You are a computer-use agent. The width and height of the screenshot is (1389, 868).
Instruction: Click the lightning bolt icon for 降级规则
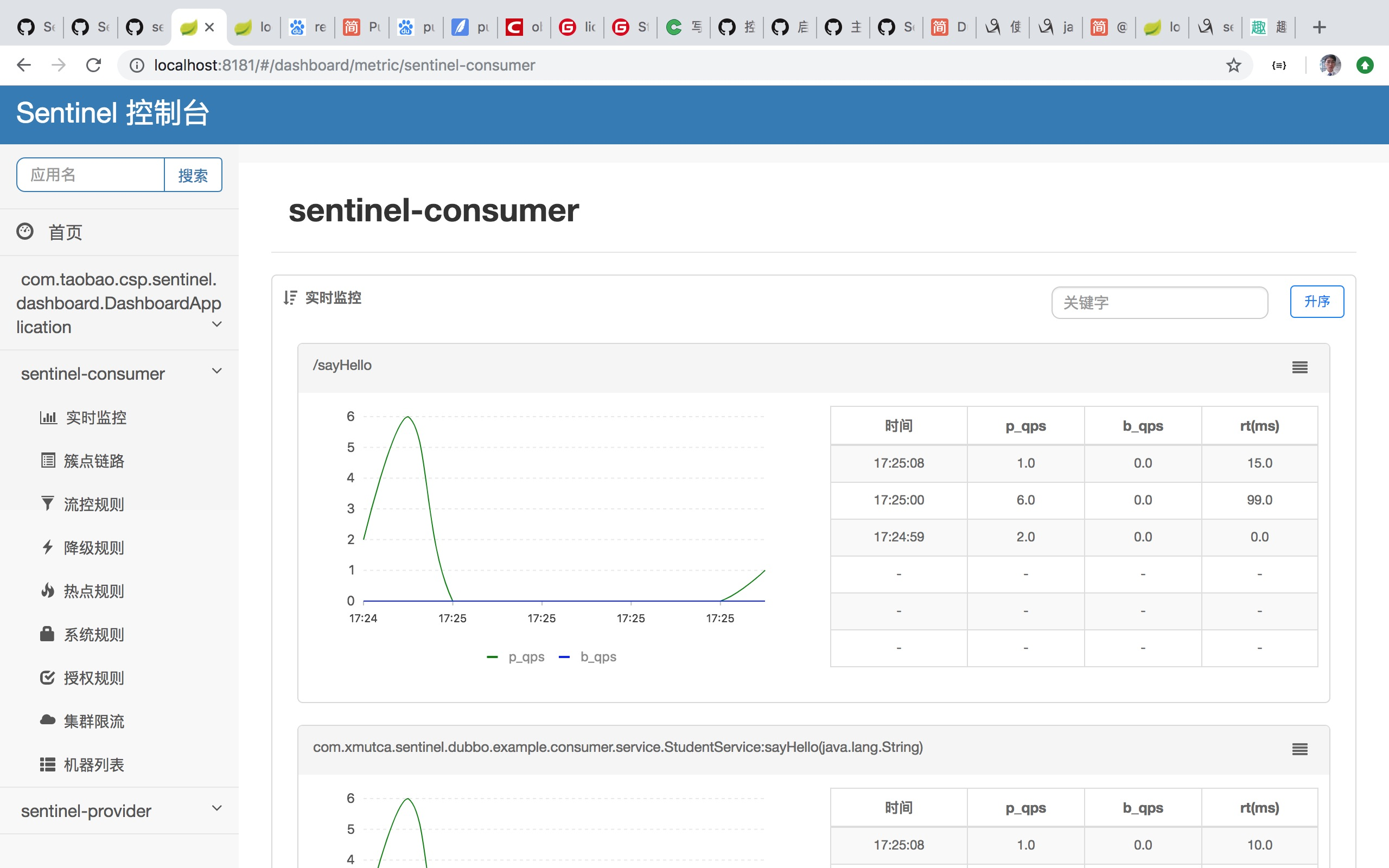(x=48, y=547)
